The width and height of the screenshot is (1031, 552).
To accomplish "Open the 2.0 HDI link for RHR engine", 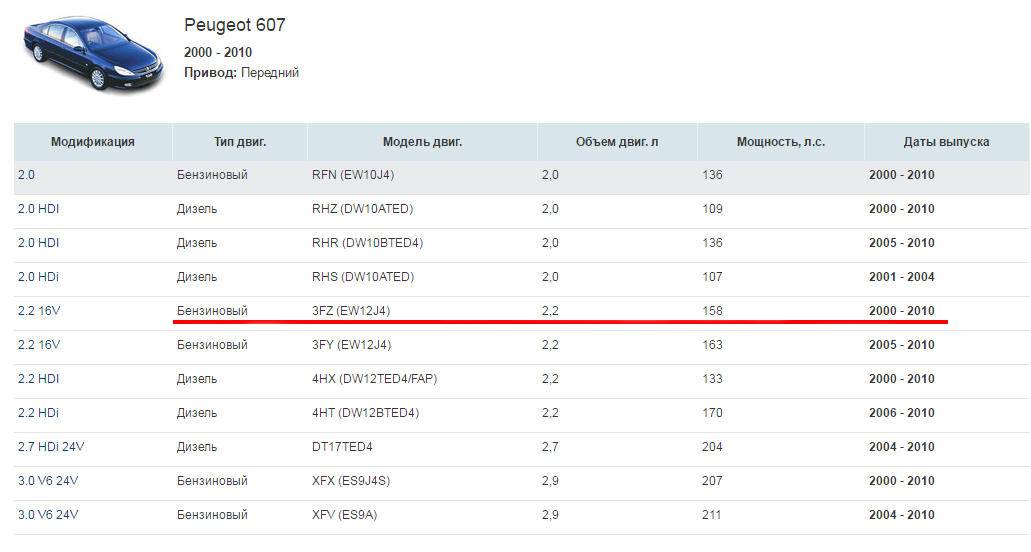I will click(x=38, y=243).
